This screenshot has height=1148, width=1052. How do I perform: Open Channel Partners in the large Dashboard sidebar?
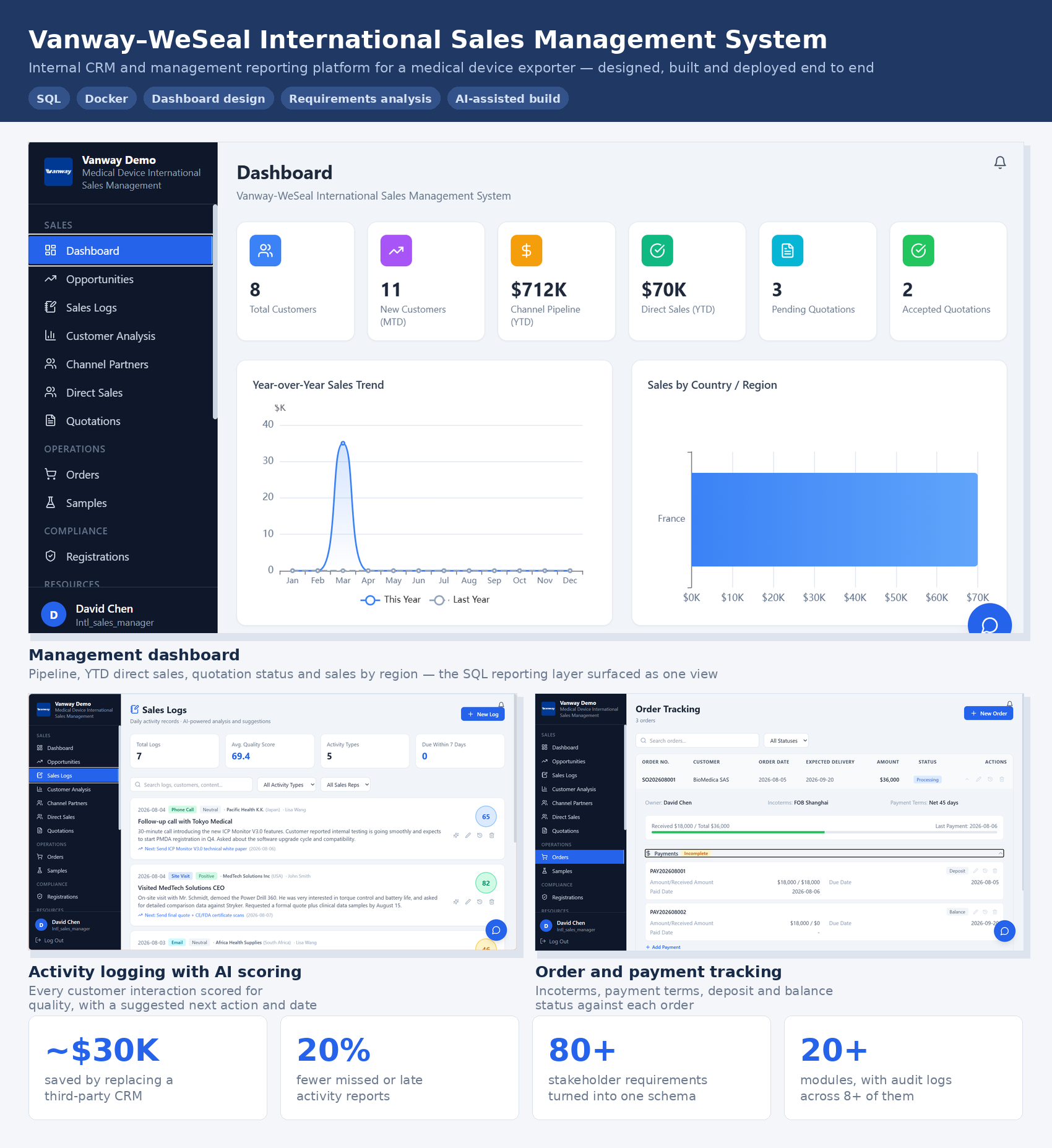(x=121, y=365)
